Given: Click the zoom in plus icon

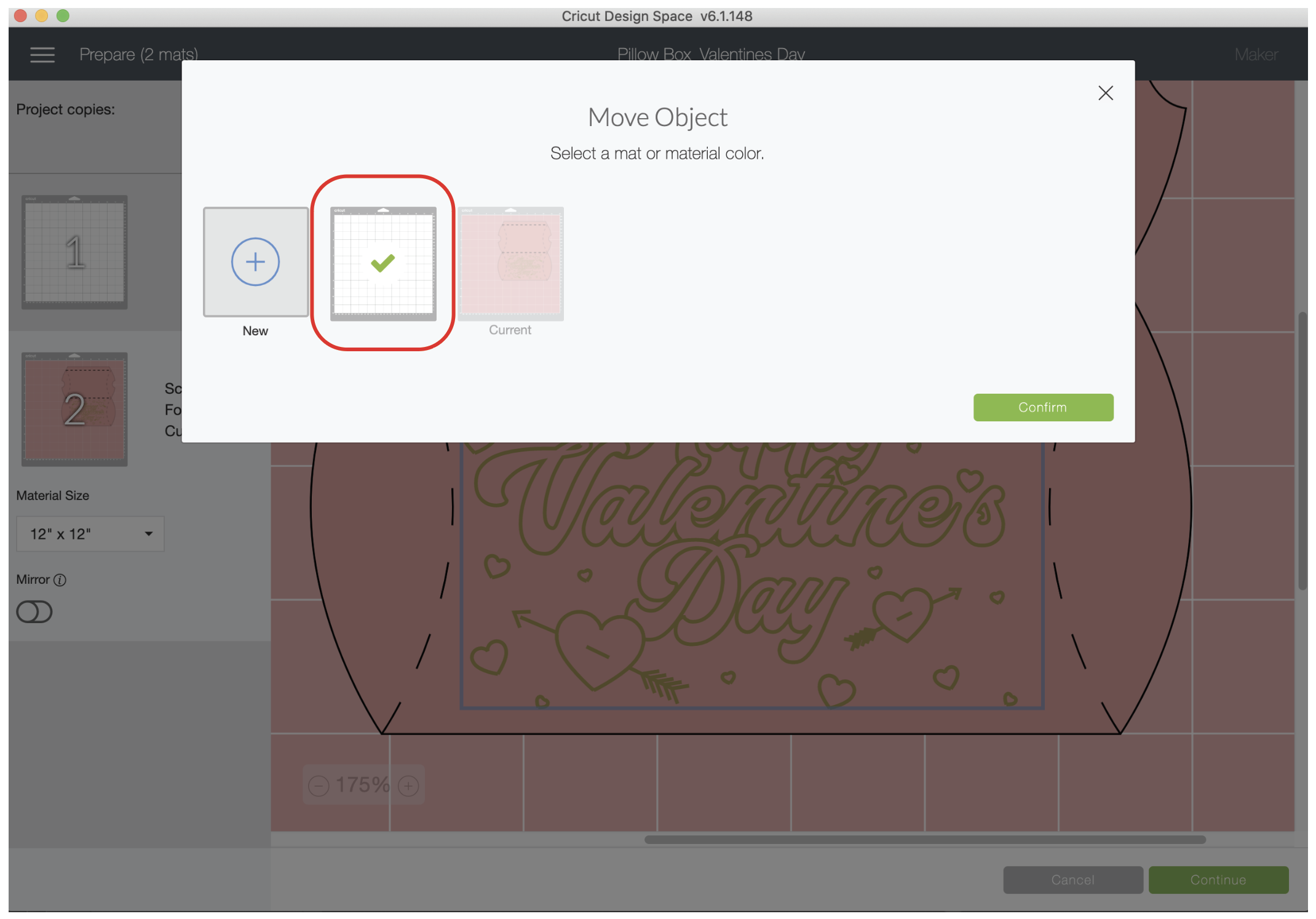Looking at the screenshot, I should [x=408, y=786].
